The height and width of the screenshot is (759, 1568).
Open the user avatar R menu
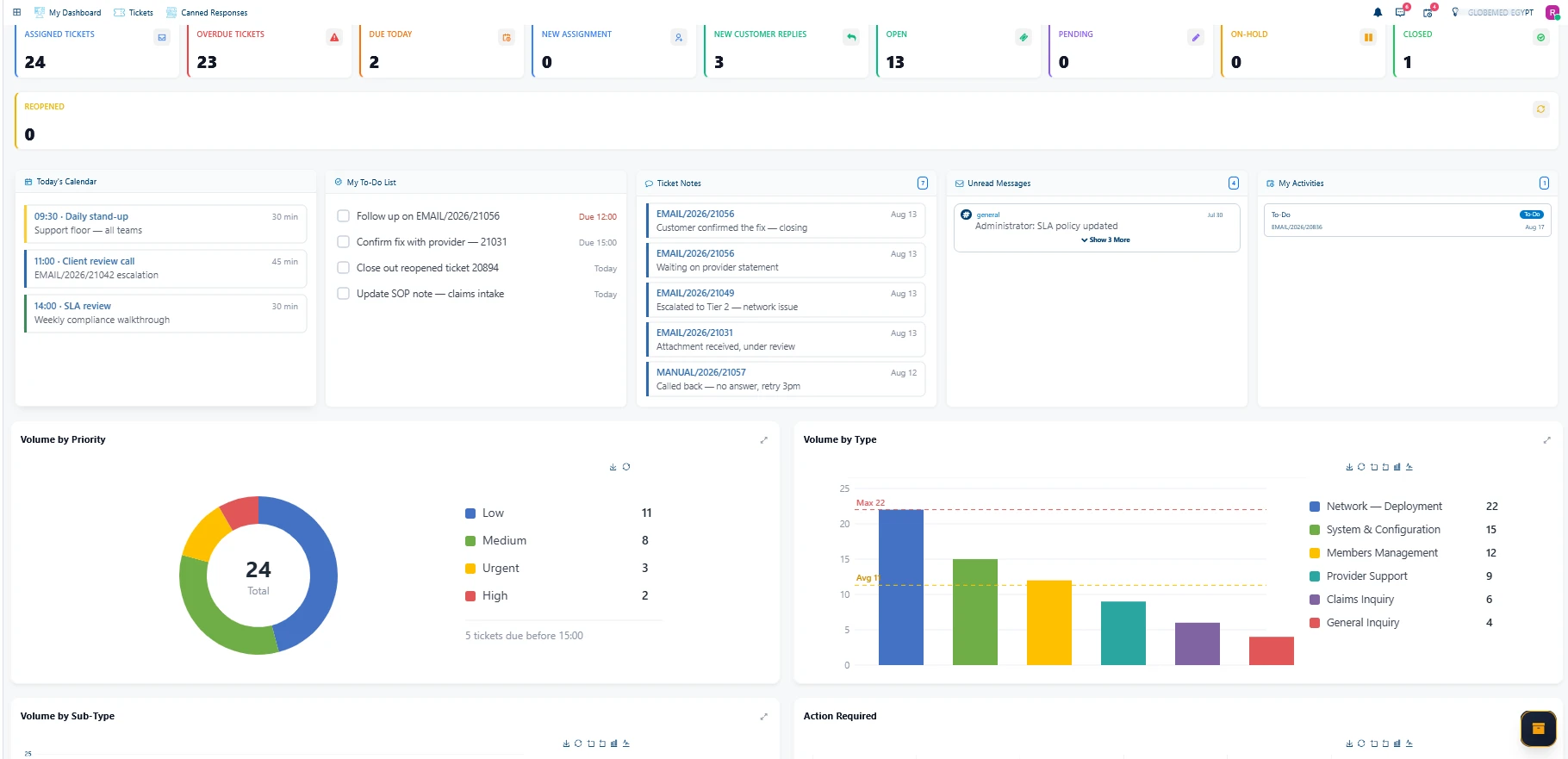coord(1552,12)
